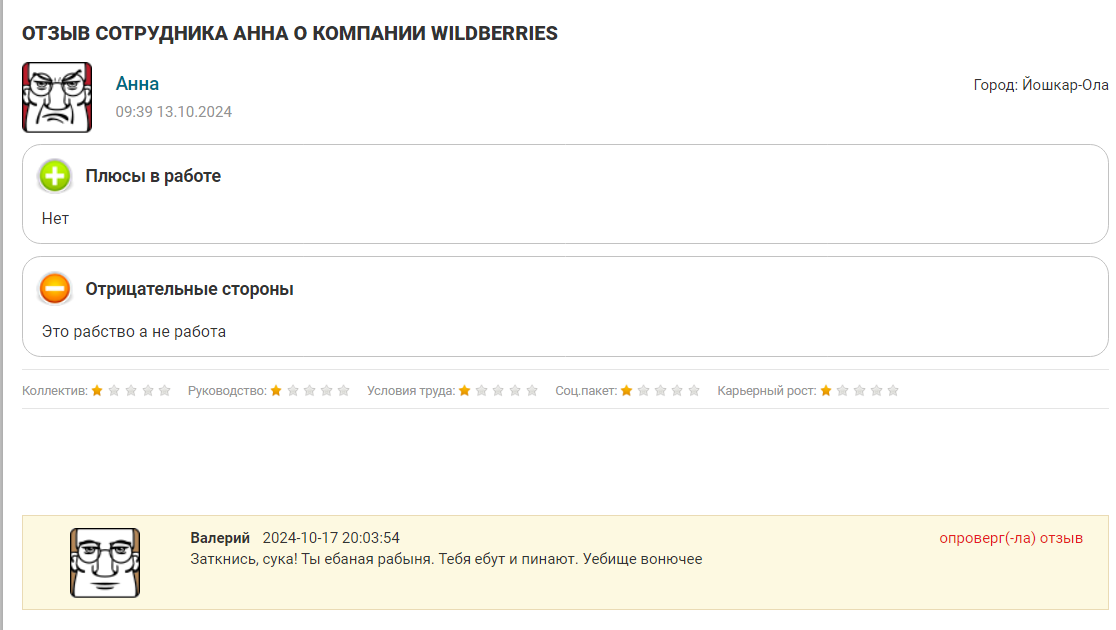Click the 'Отрицательные стороны' section header
Image resolution: width=1116 pixels, height=630 pixels.
pyautogui.click(x=189, y=289)
